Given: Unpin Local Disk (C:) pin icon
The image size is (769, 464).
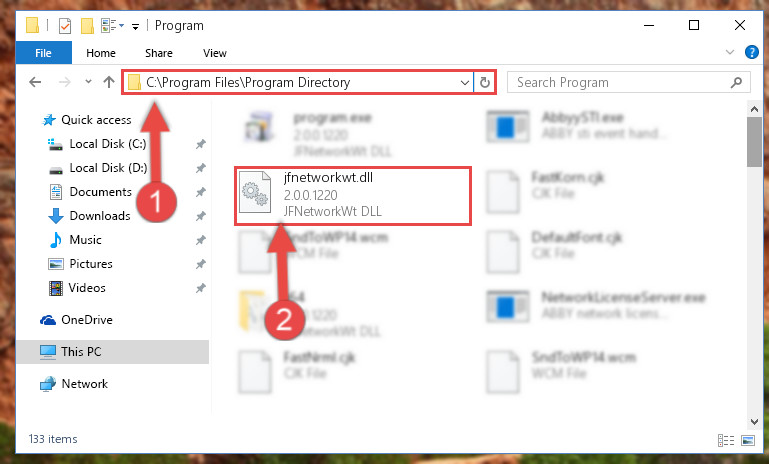Looking at the screenshot, I should coord(201,144).
